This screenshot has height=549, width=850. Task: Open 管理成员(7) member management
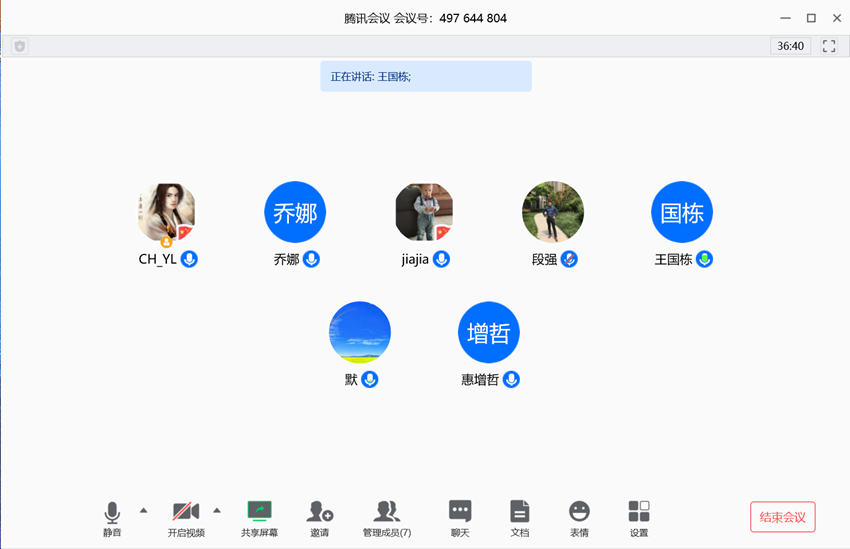386,513
